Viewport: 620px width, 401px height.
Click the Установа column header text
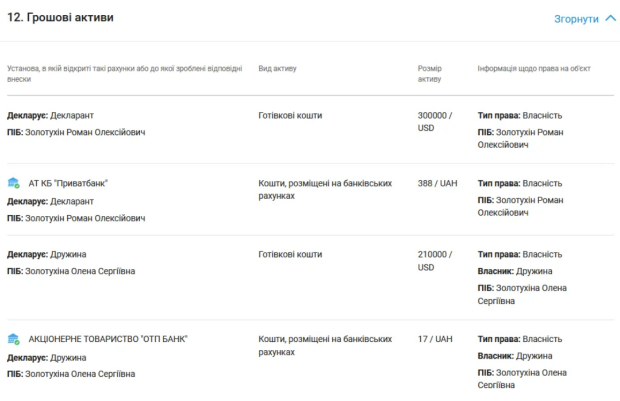pos(125,74)
